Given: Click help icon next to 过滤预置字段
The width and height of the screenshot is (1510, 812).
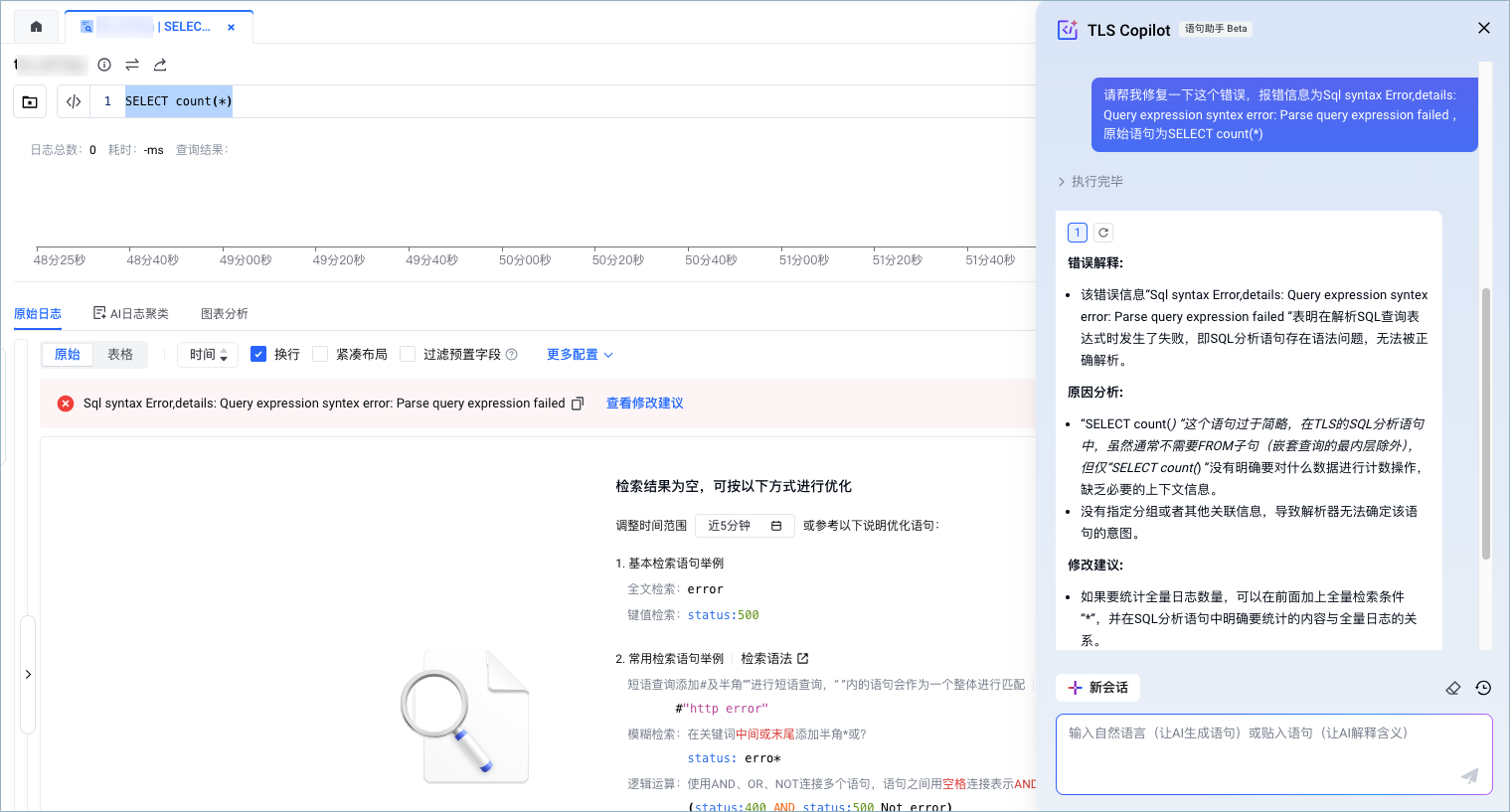Looking at the screenshot, I should pyautogui.click(x=512, y=355).
